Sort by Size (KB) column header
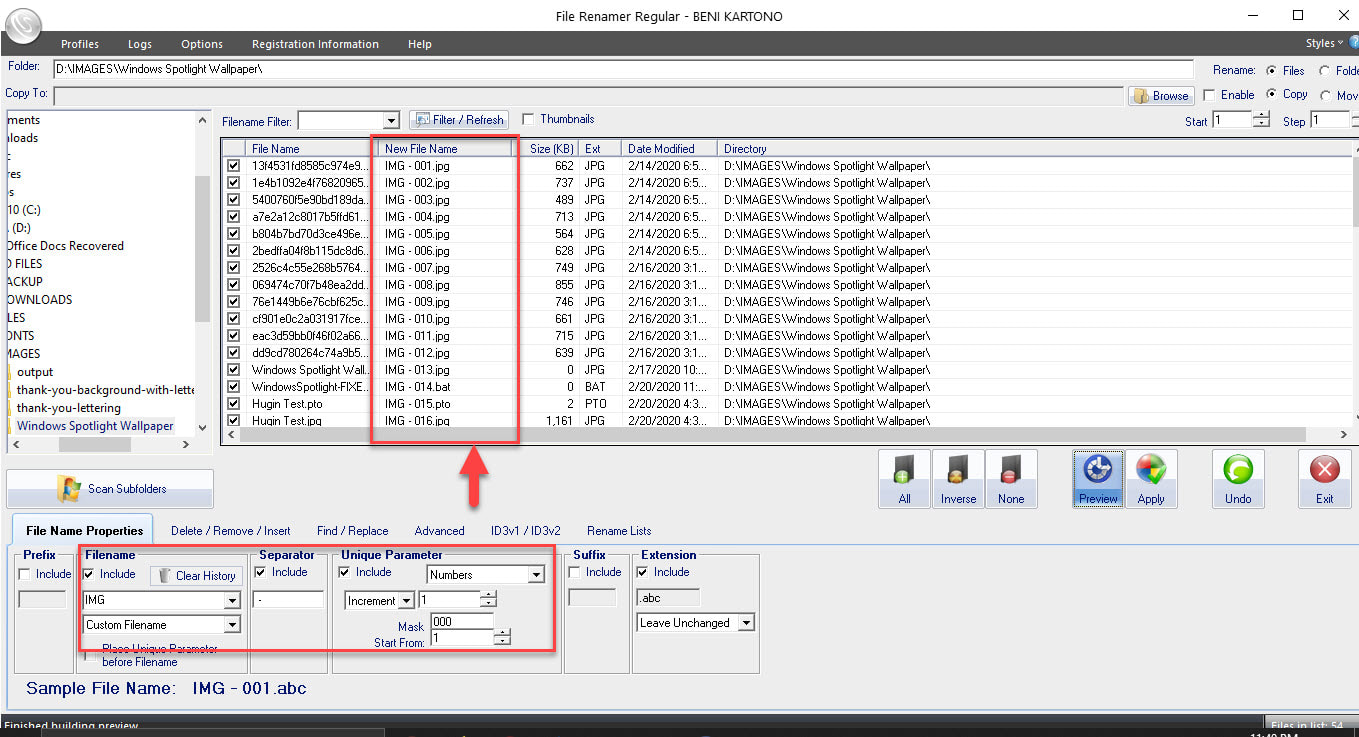The width and height of the screenshot is (1359, 737). click(550, 149)
